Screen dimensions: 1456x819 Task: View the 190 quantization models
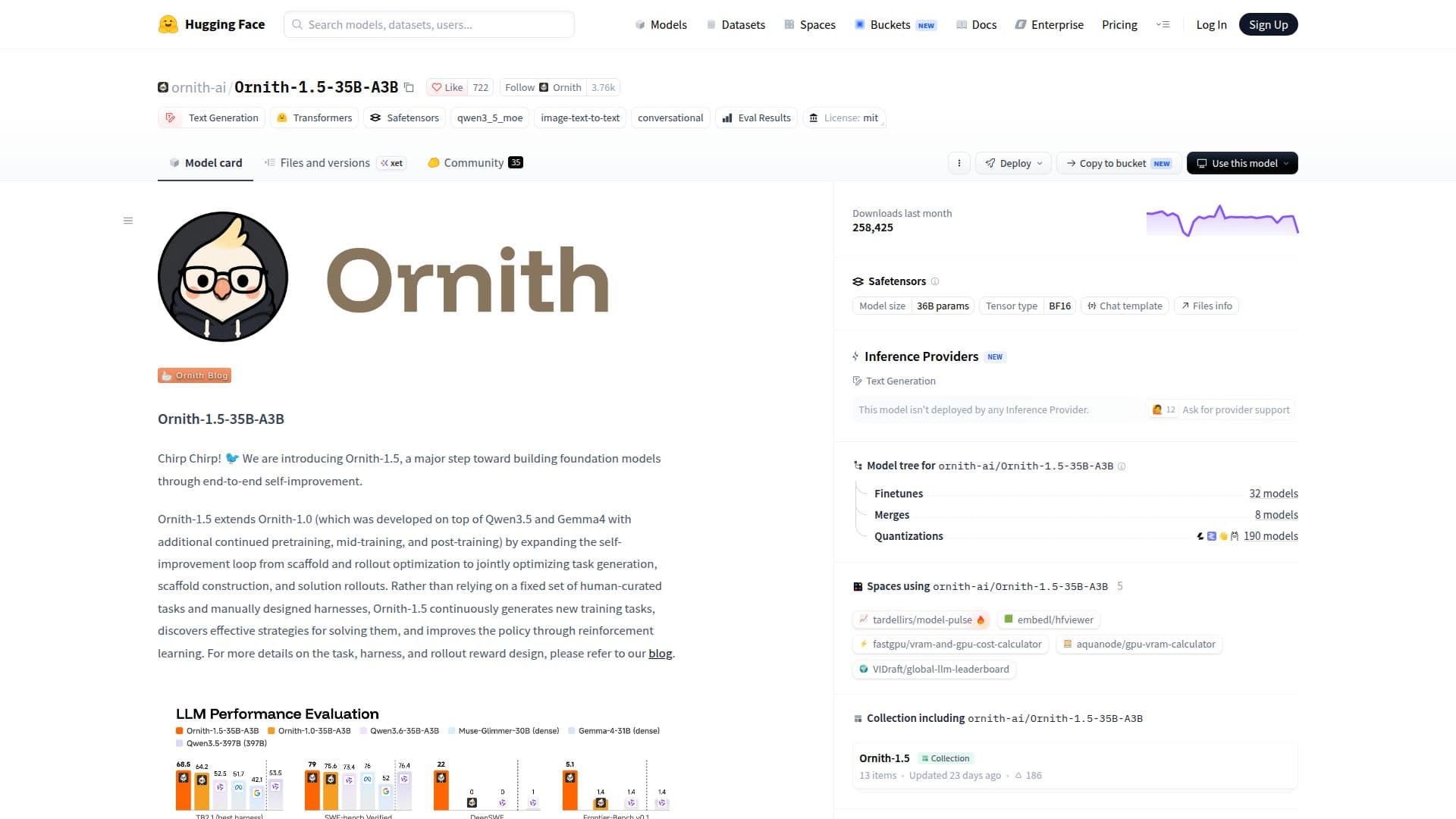(x=1270, y=536)
